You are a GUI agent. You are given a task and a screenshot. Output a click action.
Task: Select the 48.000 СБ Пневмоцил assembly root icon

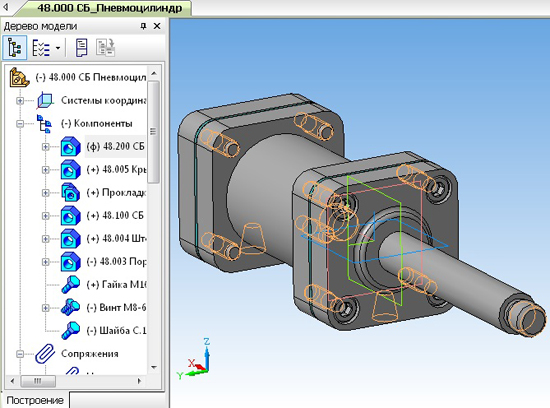pyautogui.click(x=19, y=77)
